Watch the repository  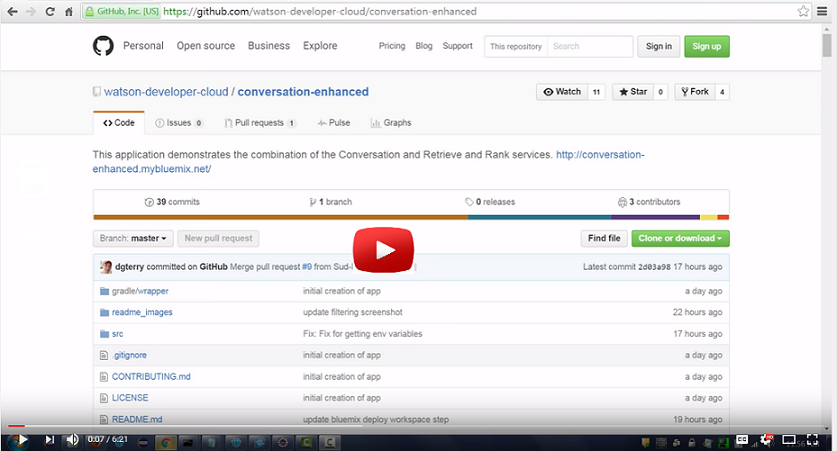tap(562, 92)
